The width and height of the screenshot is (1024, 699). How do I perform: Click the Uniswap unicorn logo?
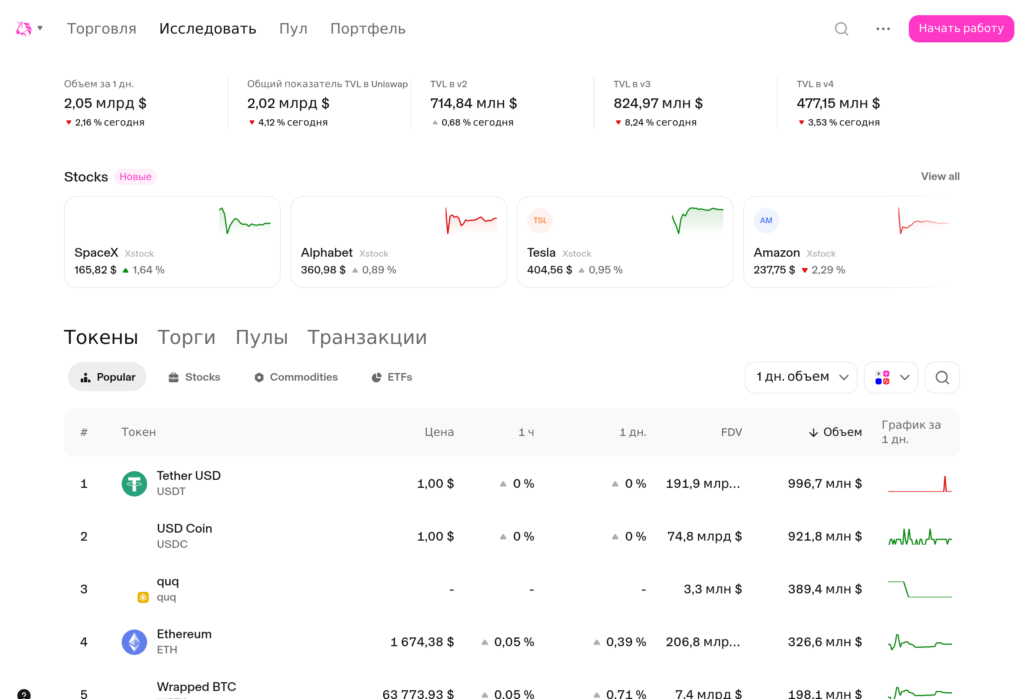pyautogui.click(x=24, y=28)
